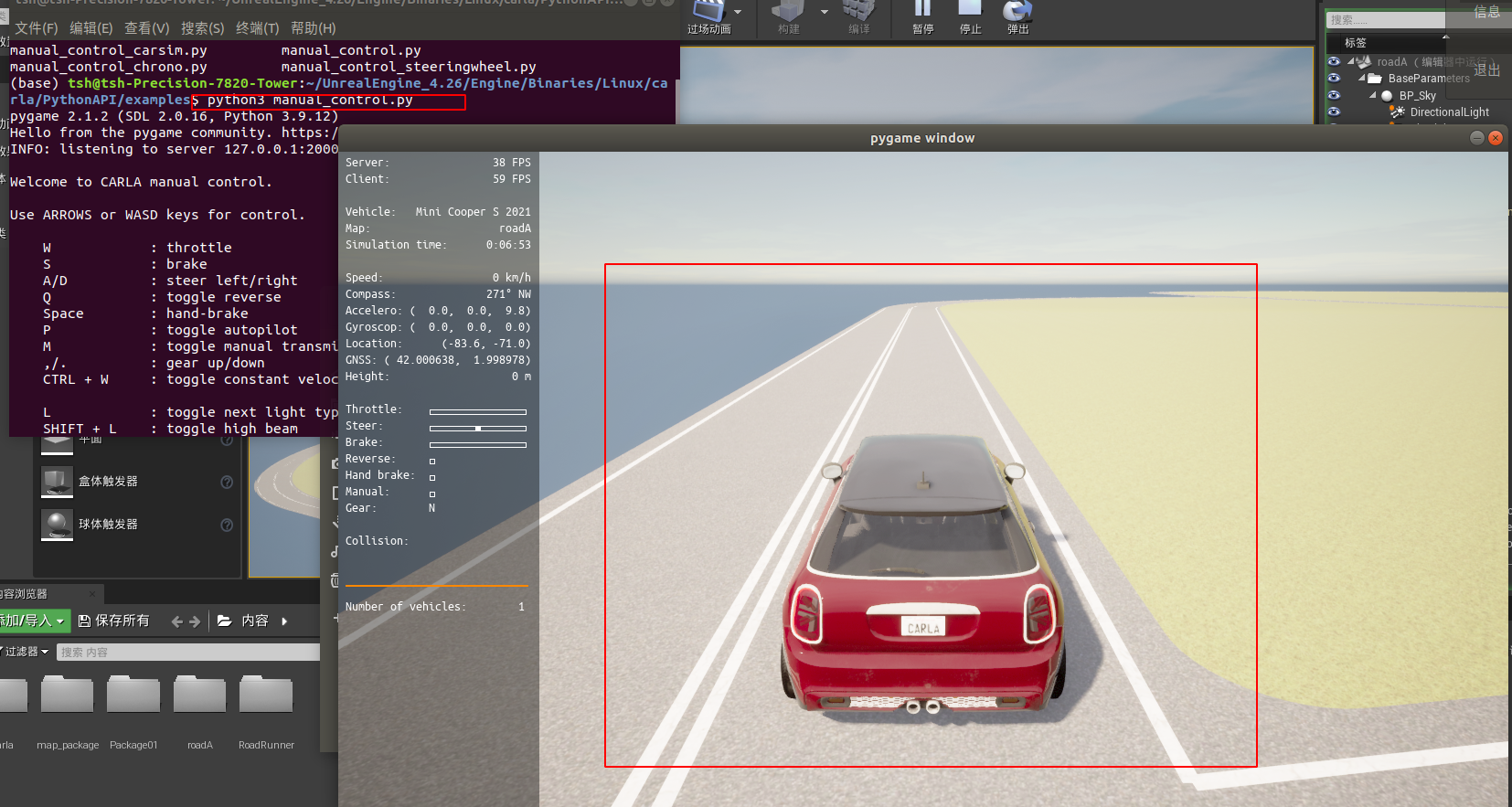The width and height of the screenshot is (1512, 807).
Task: Click the 弹出 eject icon
Action: coord(1017,17)
